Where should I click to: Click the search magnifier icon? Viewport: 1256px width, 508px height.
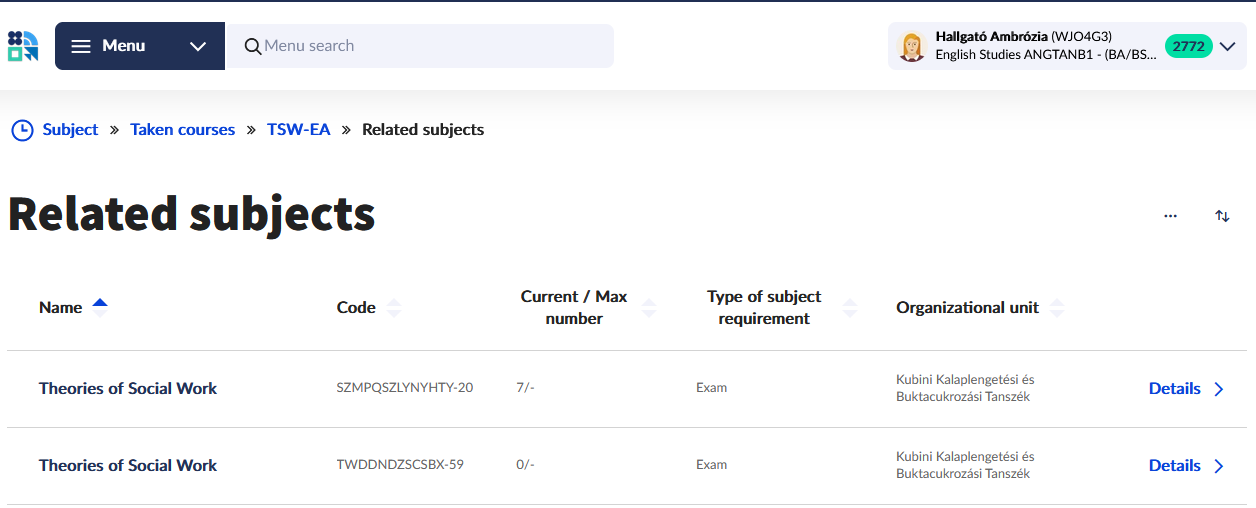tap(253, 46)
